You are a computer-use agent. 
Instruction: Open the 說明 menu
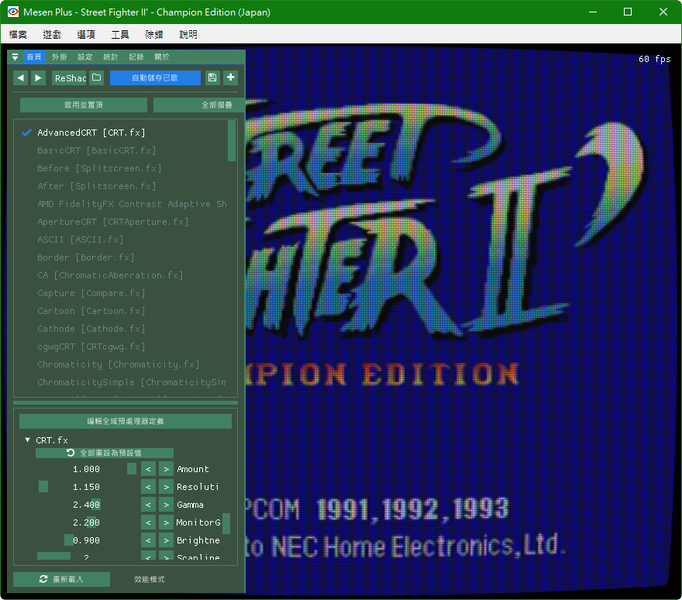point(188,34)
